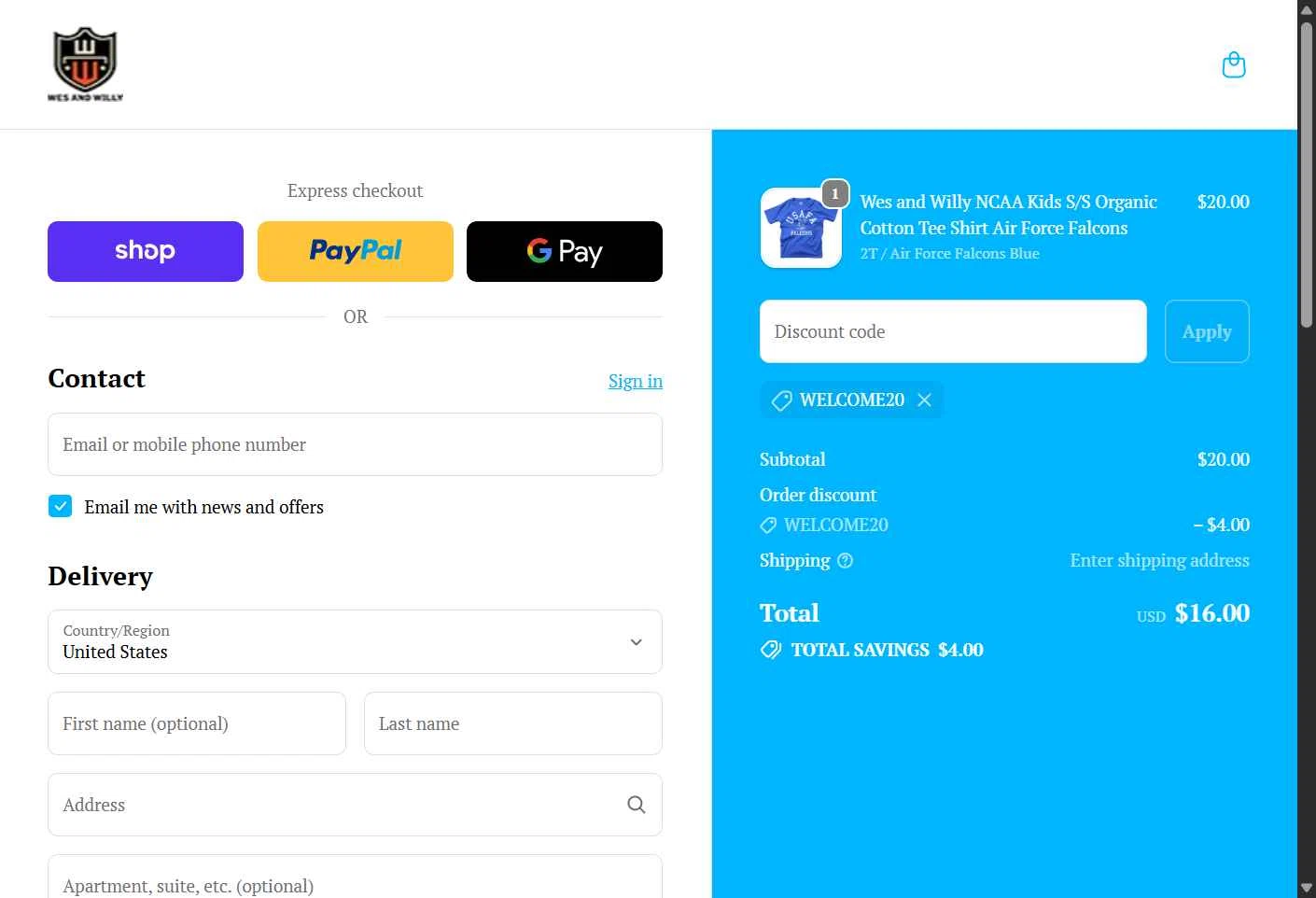Pay with Shop Pay button

[x=146, y=251]
